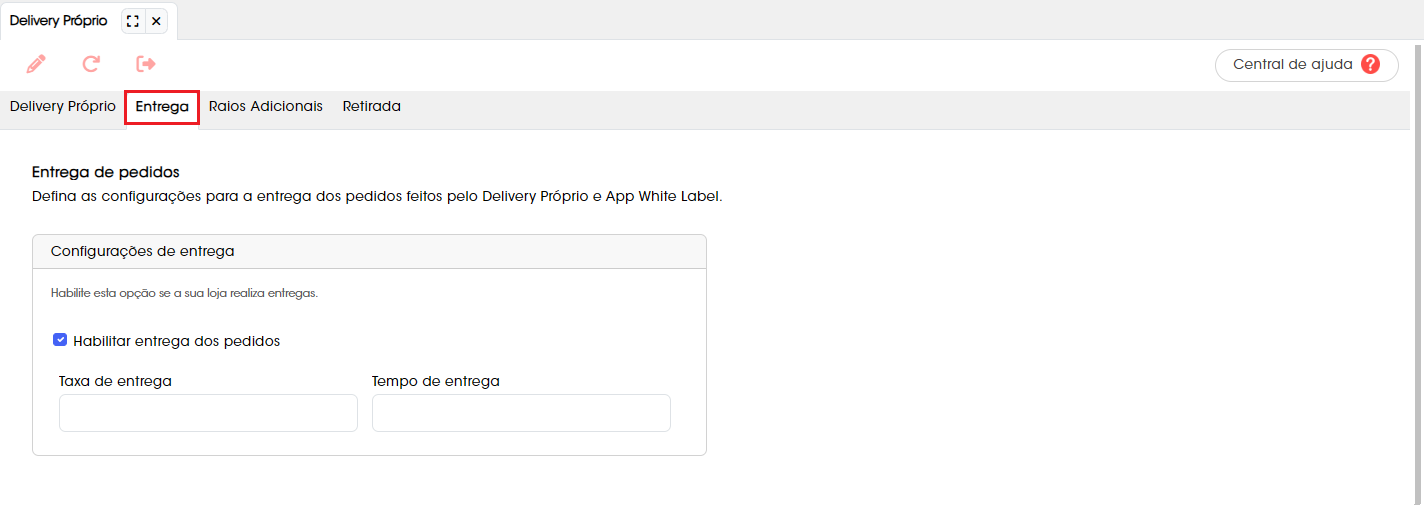Viewport: 1424px width, 507px height.
Task: Focus the Tempo de entrega field
Action: [521, 413]
